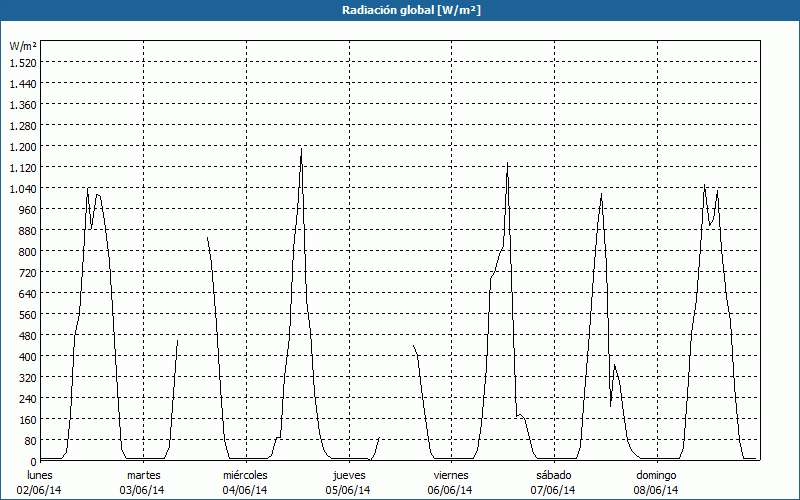
Task: Select the 480 y-axis value label
Action: pos(27,335)
